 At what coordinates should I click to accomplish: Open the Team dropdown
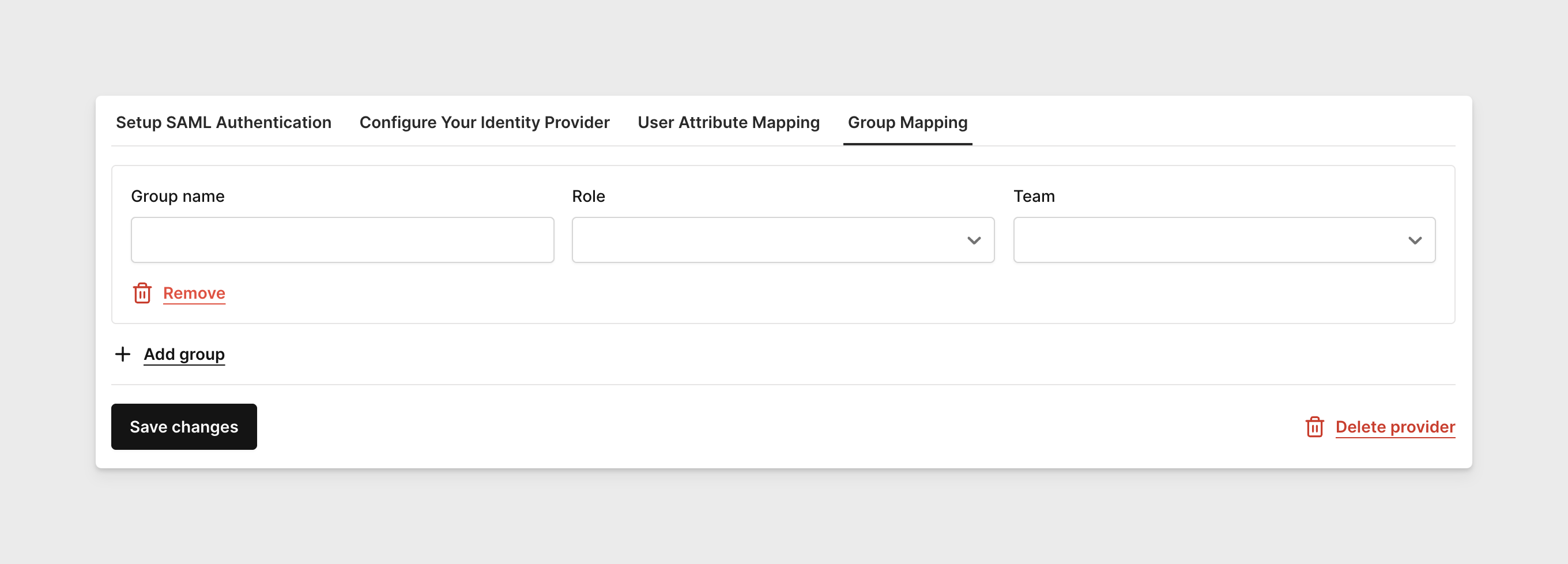coord(1223,239)
